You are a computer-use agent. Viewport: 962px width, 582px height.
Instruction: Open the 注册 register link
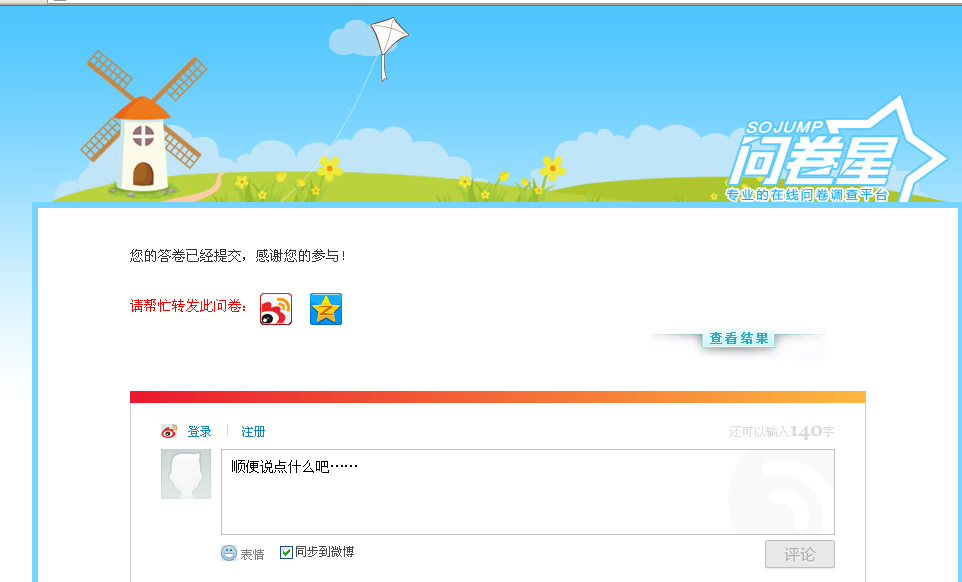(x=253, y=432)
